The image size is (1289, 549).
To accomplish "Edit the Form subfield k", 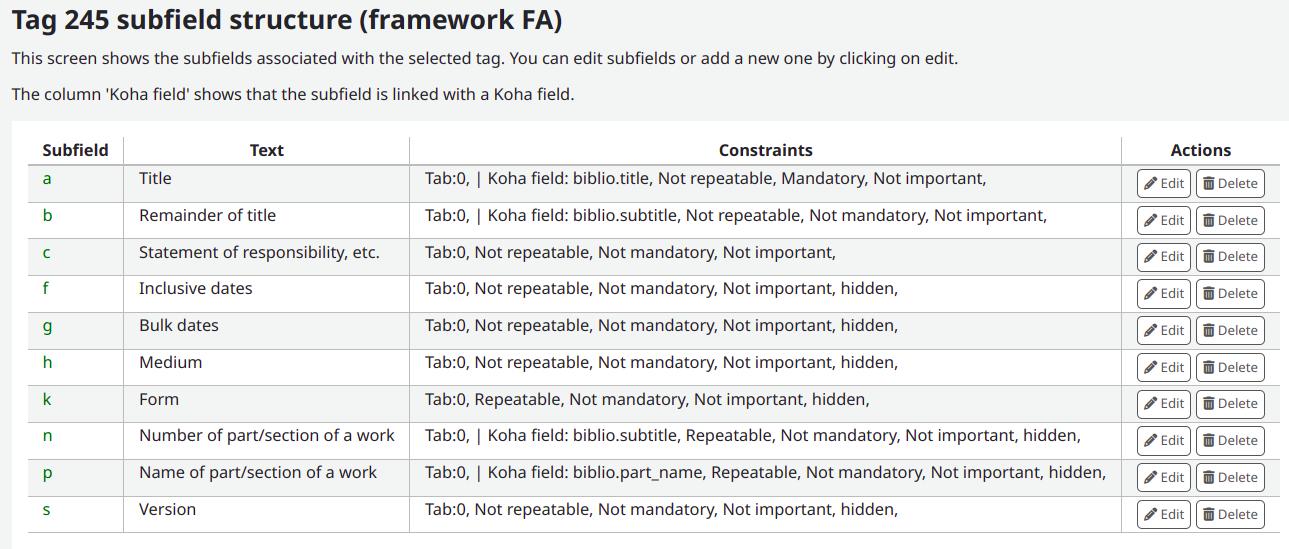I will click(x=1164, y=404).
